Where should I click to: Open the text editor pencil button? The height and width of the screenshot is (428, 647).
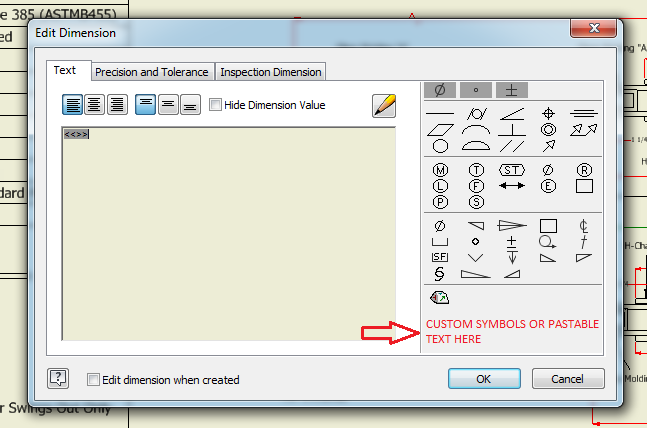pyautogui.click(x=384, y=106)
